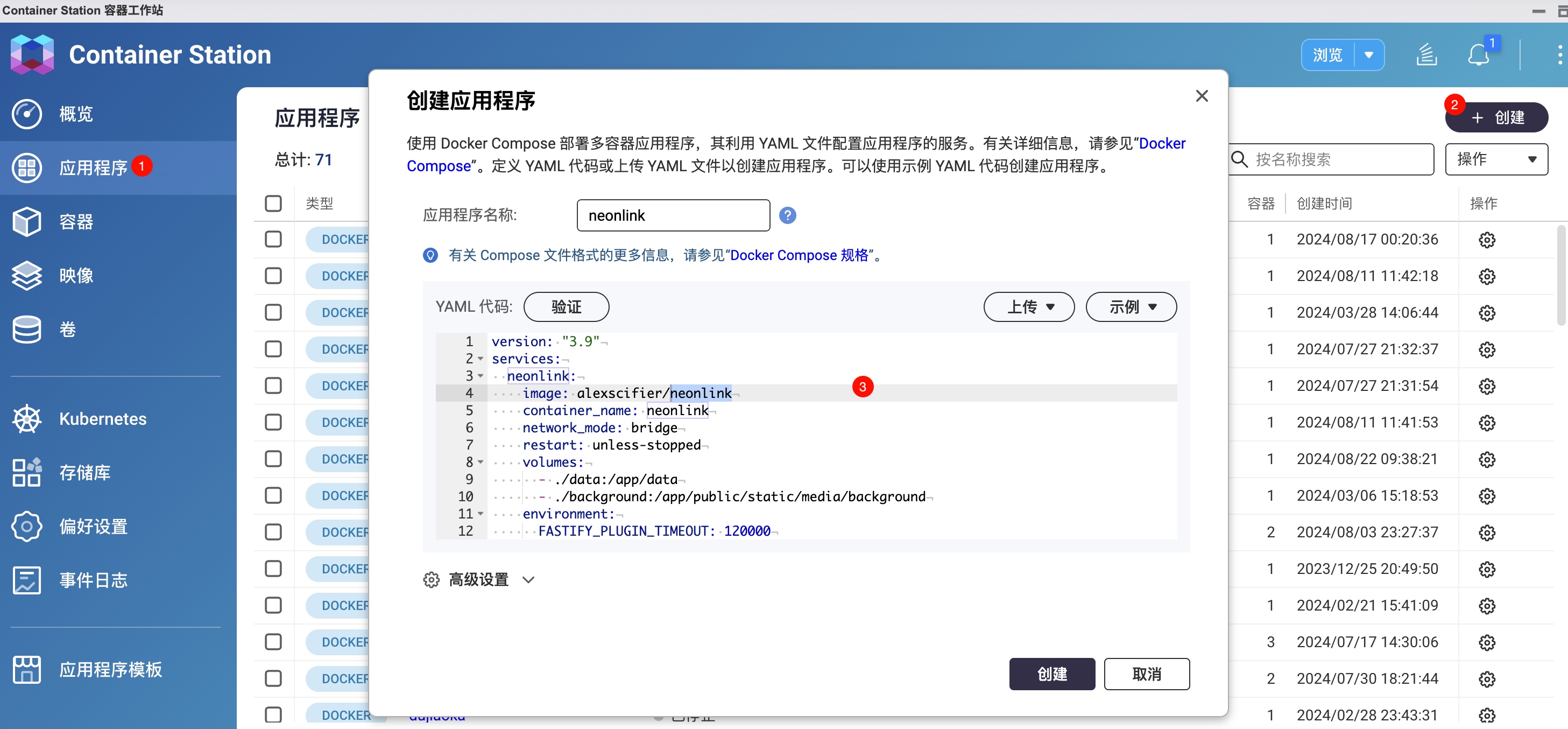Click the dialog 创建 confirm button
This screenshot has height=729, width=1568.
(1052, 674)
